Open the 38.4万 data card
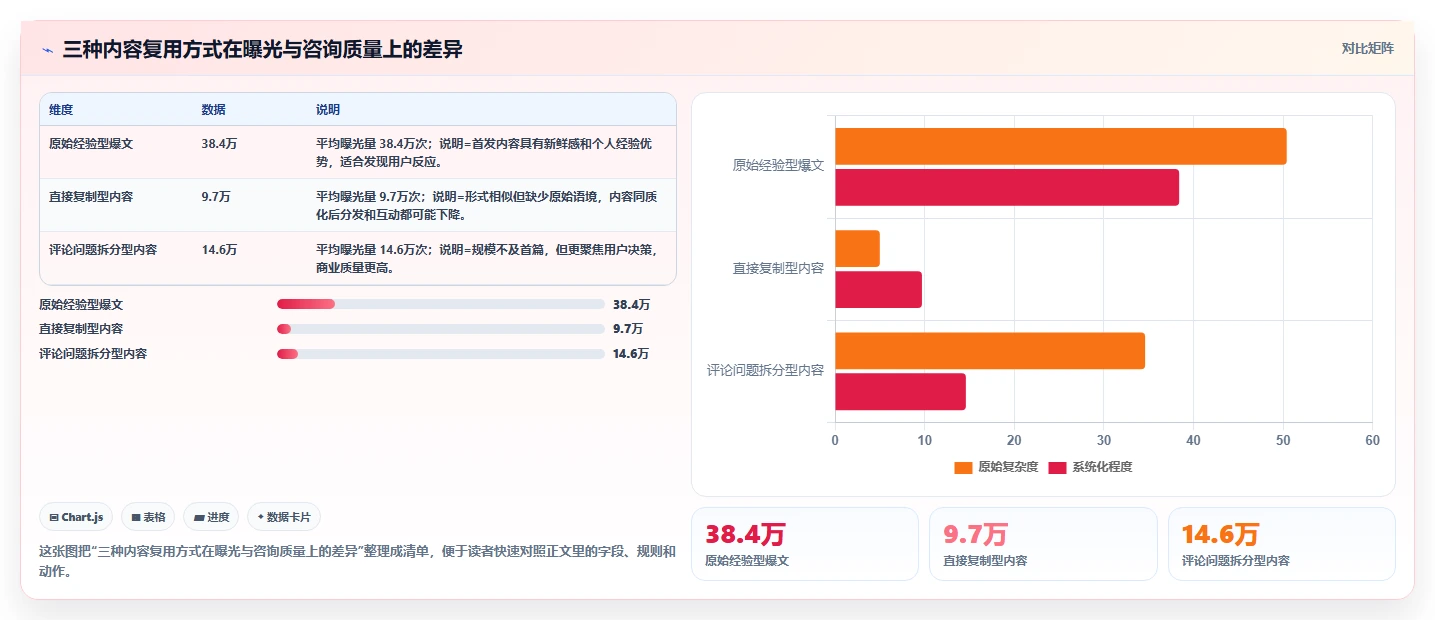This screenshot has width=1435, height=620. (804, 544)
